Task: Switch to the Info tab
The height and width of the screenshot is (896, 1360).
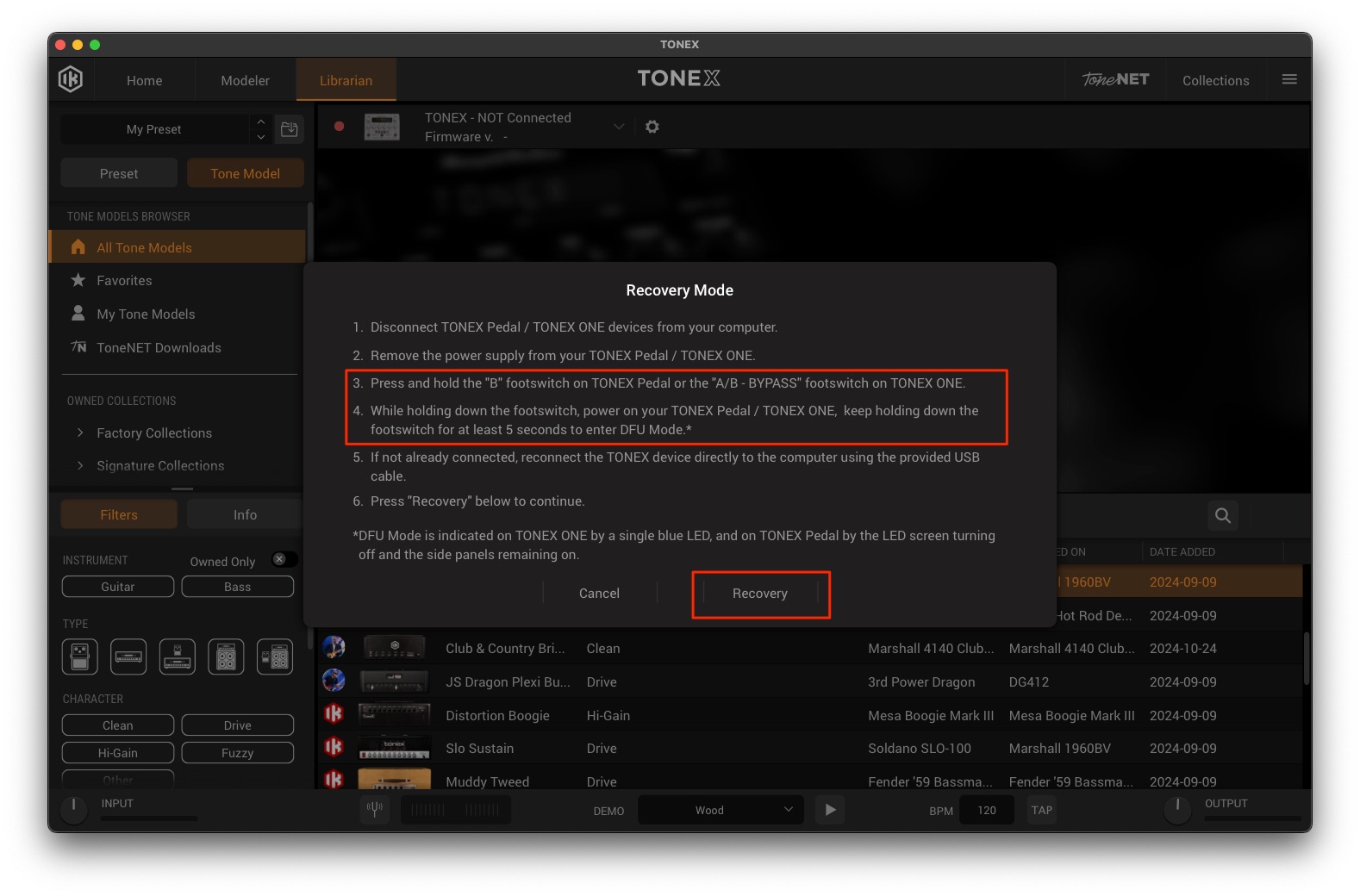Action: 245,514
